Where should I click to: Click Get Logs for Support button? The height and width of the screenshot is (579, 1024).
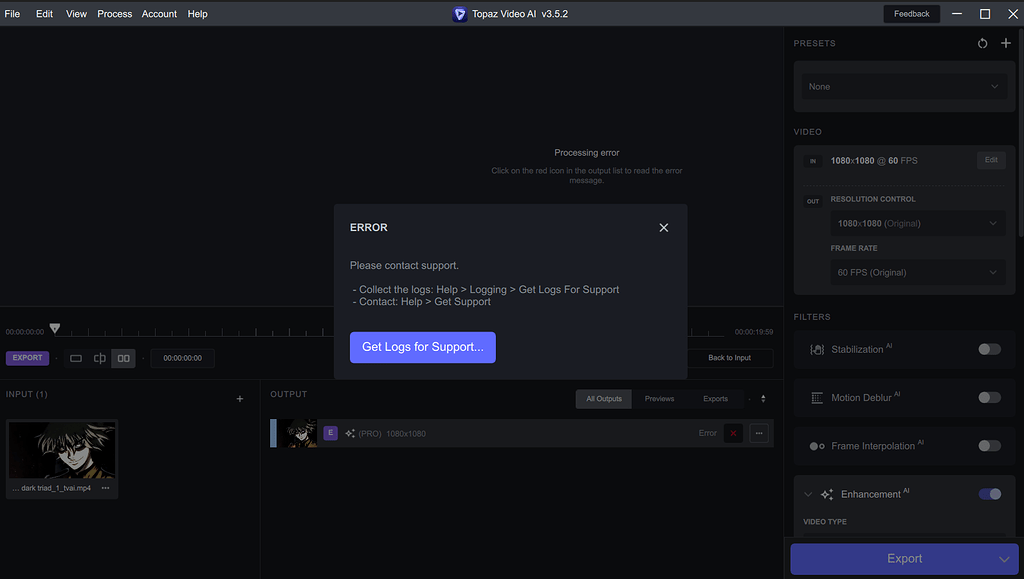[x=422, y=347]
